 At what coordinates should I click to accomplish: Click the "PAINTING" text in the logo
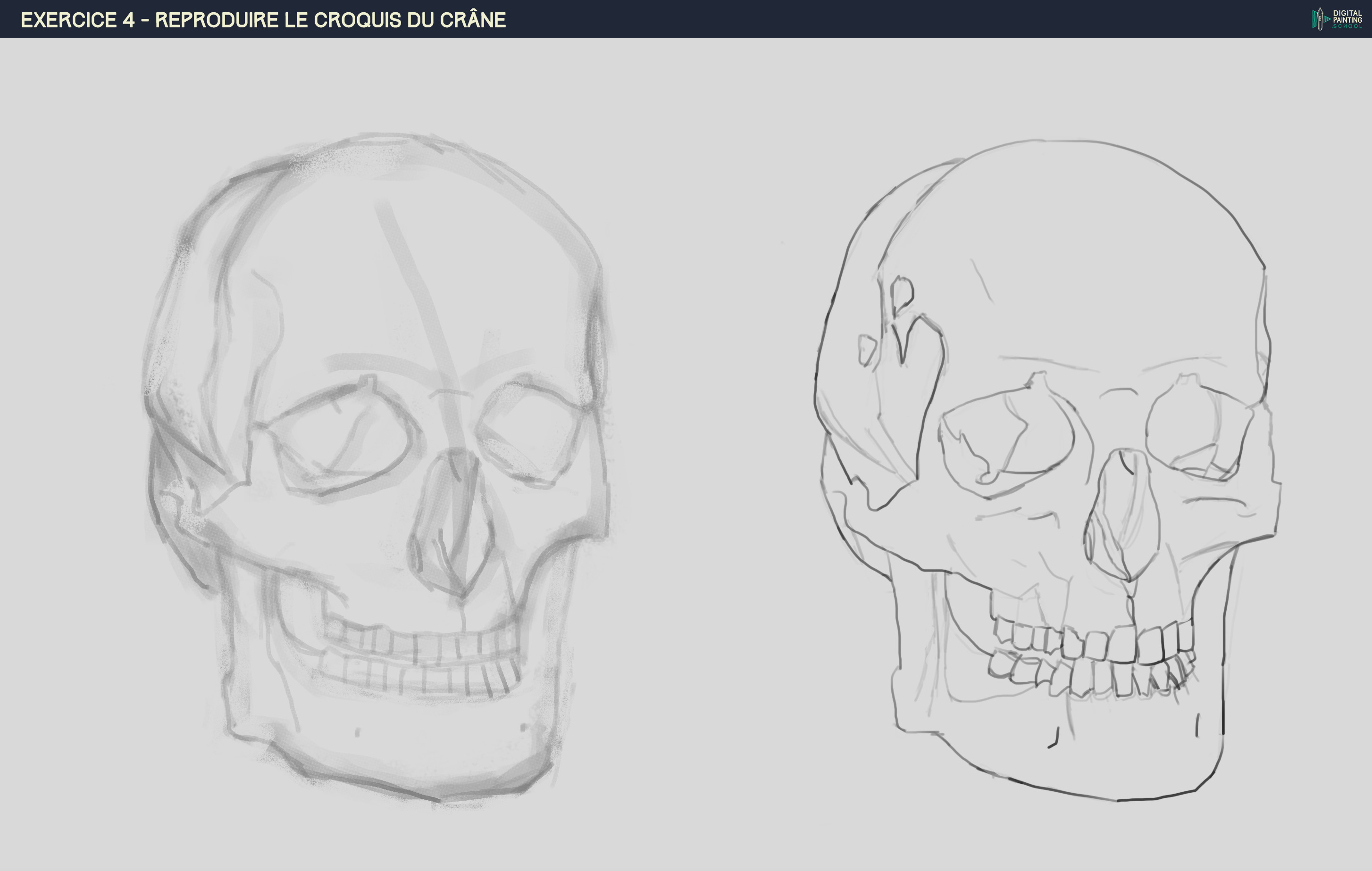pos(1348,20)
